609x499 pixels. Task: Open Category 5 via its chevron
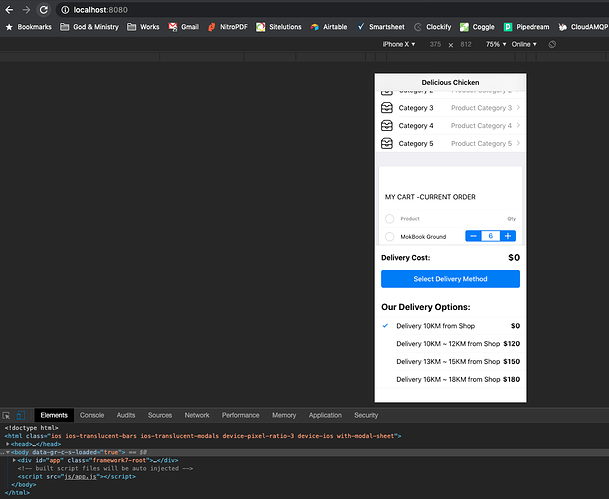tap(518, 143)
